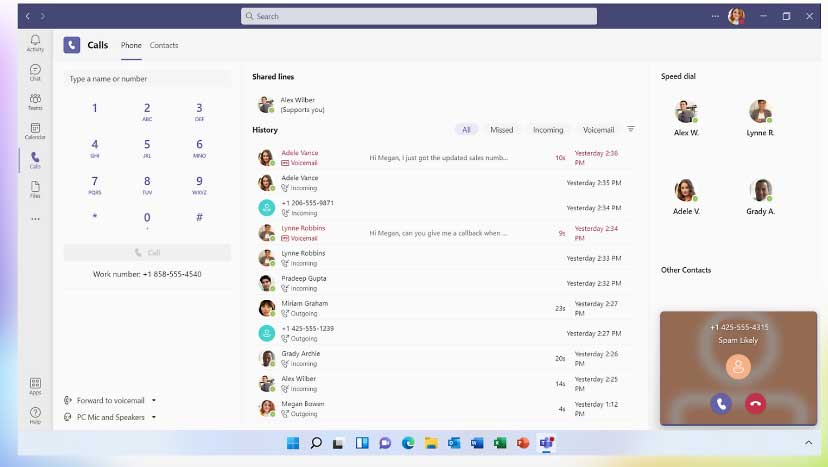Screen dimensions: 828x467
Task: Select the All history filter
Action: pos(466,130)
